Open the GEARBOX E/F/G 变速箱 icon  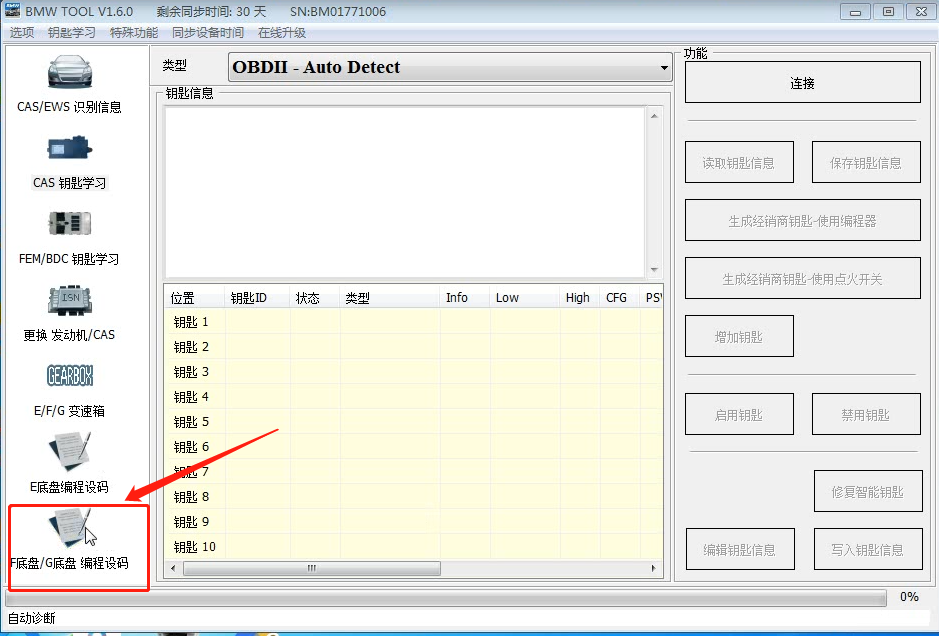pyautogui.click(x=69, y=376)
